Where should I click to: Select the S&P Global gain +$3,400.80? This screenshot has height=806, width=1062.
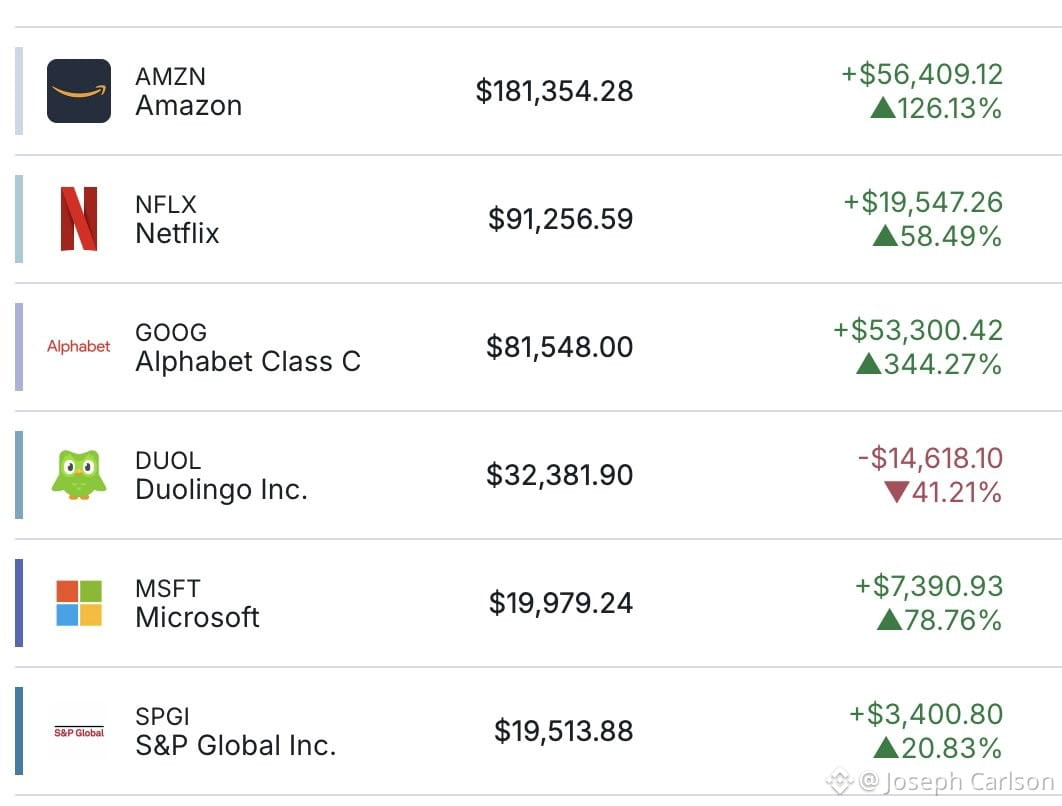[x=926, y=714]
